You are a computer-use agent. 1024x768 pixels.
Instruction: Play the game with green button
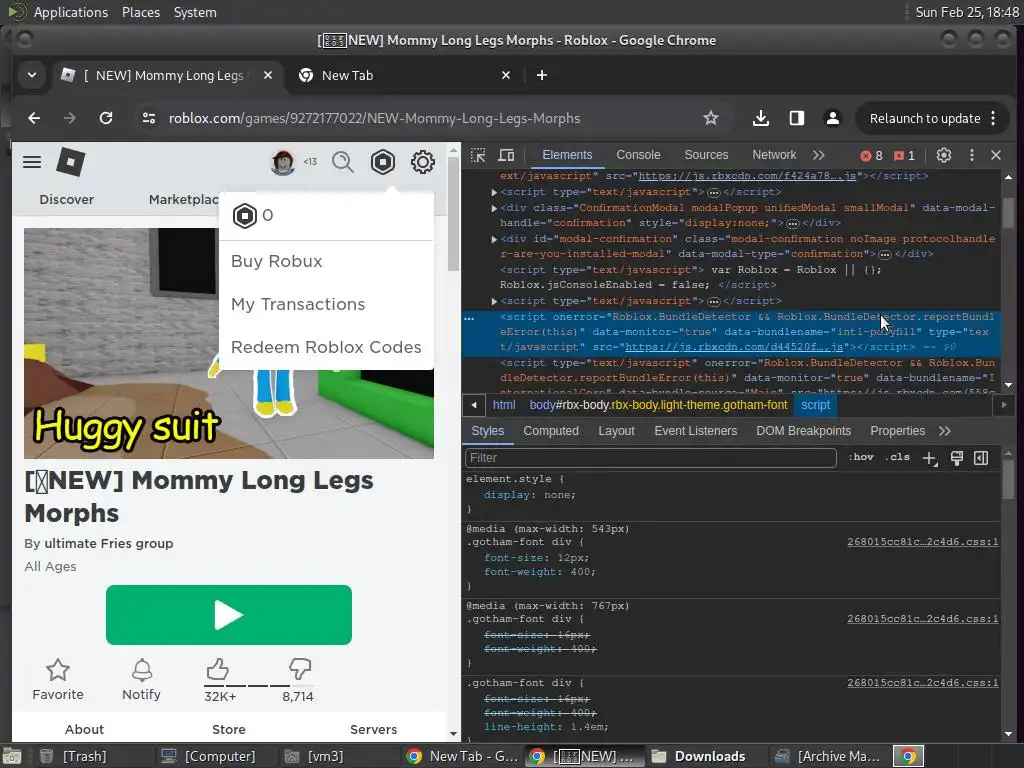click(229, 615)
